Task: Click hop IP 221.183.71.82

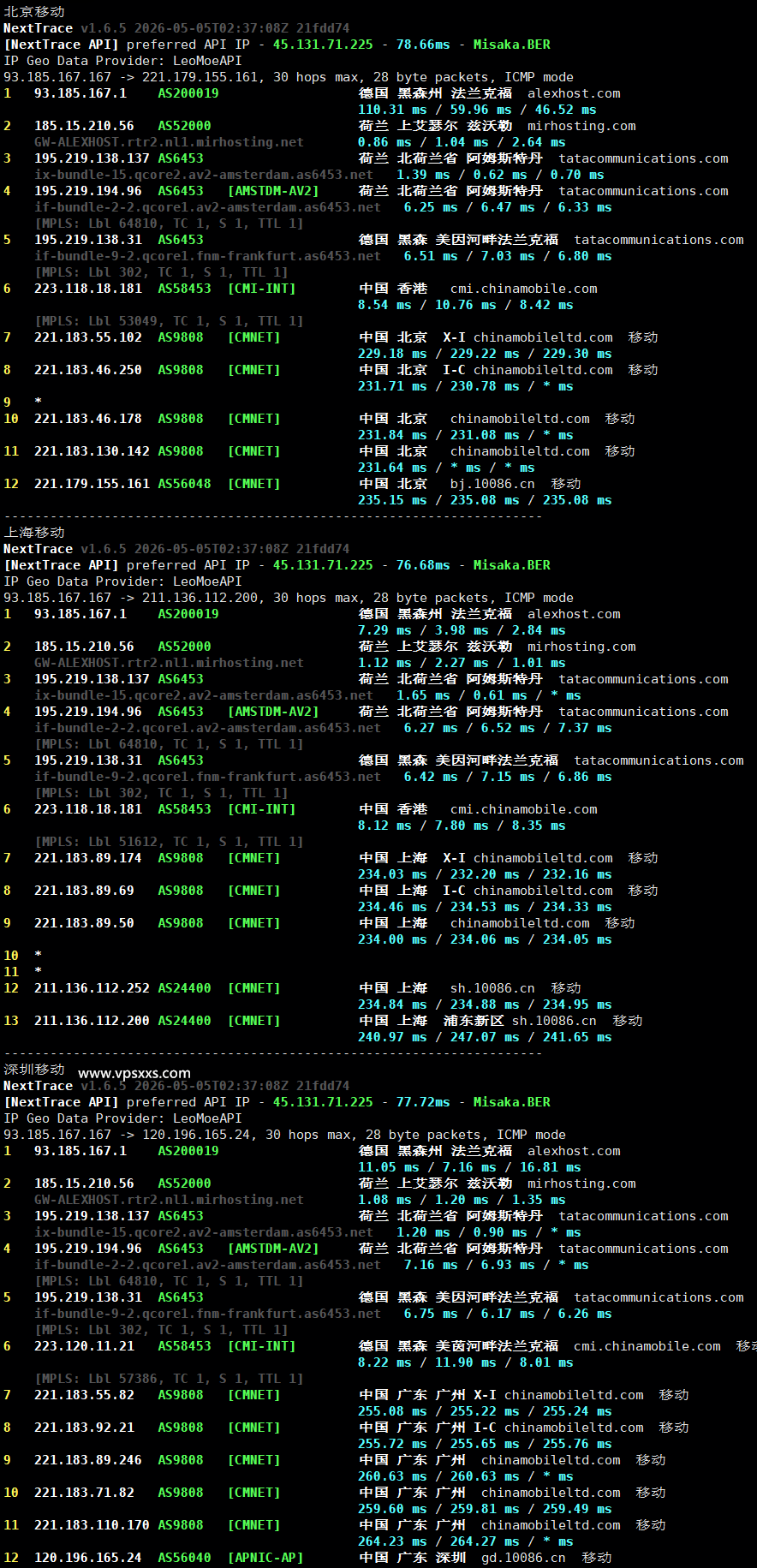Action: pyautogui.click(x=84, y=1493)
